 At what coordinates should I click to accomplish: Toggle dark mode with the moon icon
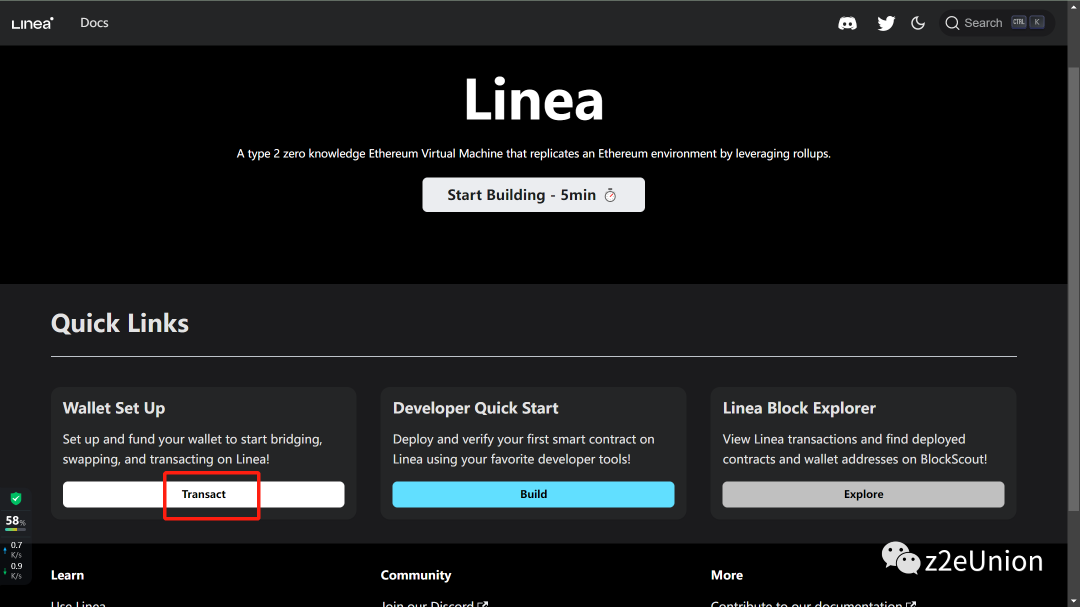coord(918,23)
